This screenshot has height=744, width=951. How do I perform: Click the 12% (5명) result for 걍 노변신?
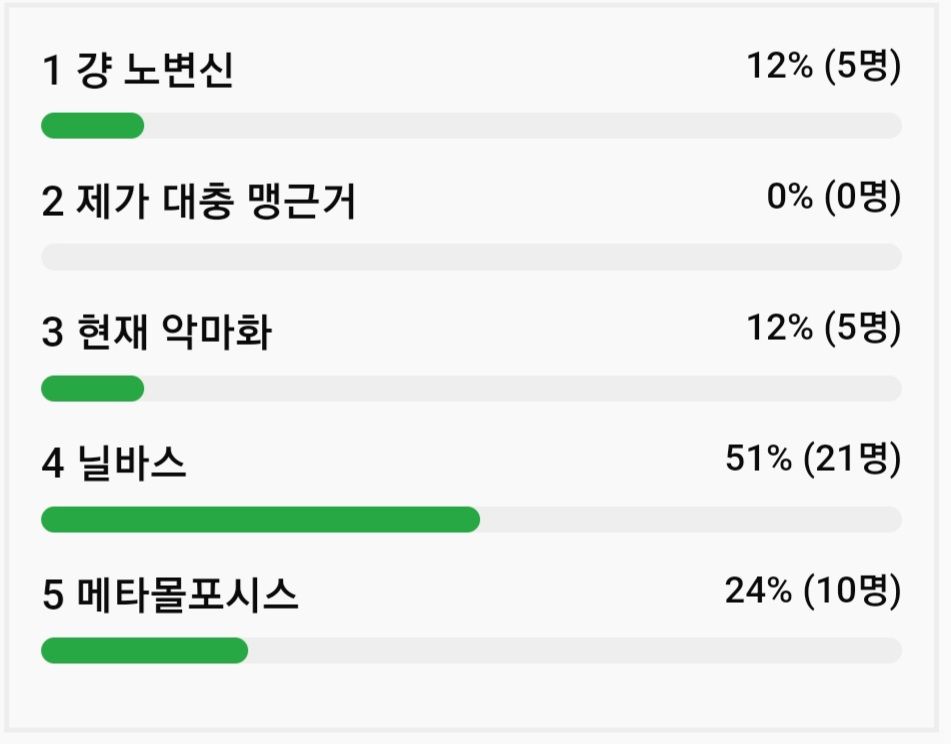click(824, 68)
